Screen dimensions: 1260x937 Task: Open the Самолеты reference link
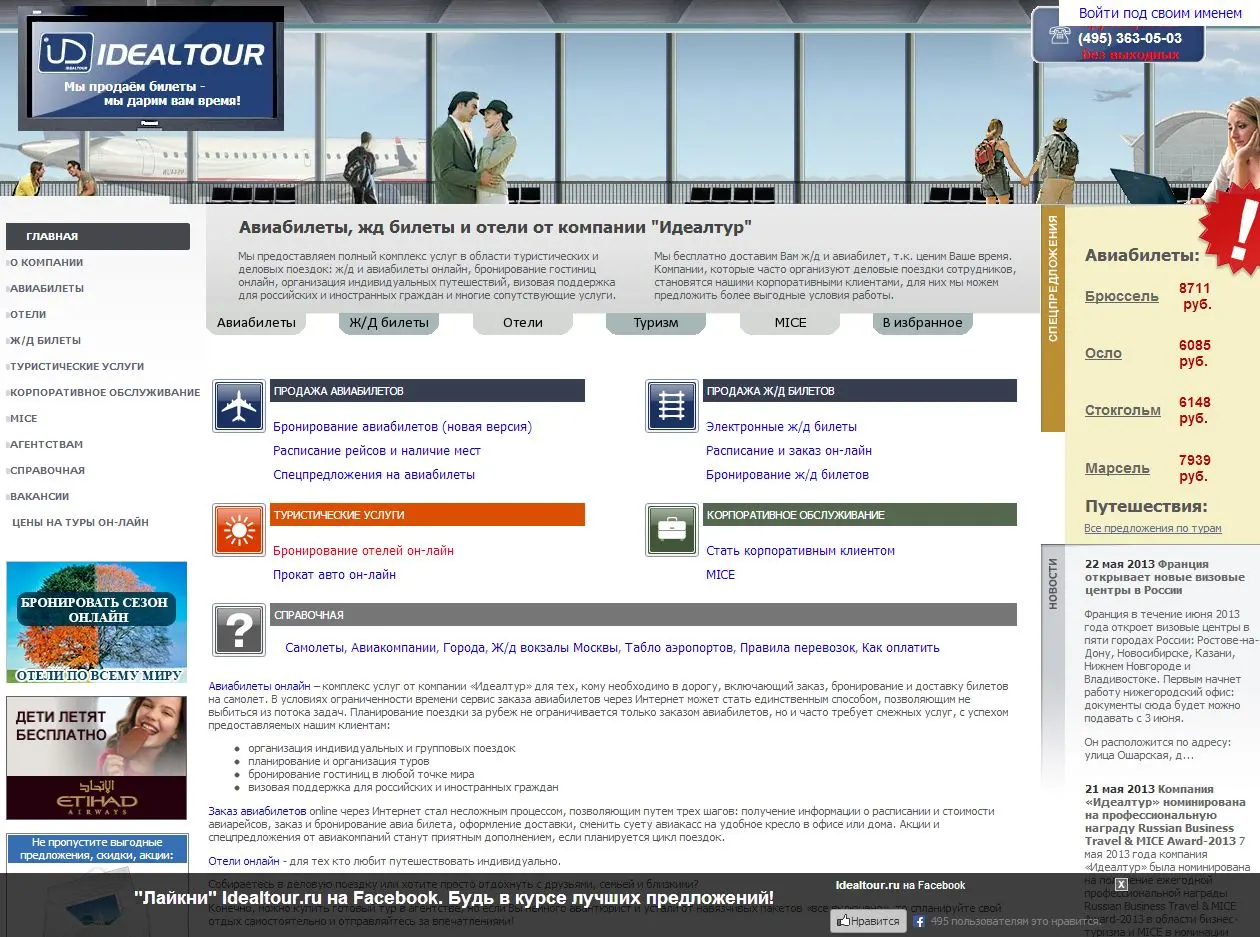[314, 648]
